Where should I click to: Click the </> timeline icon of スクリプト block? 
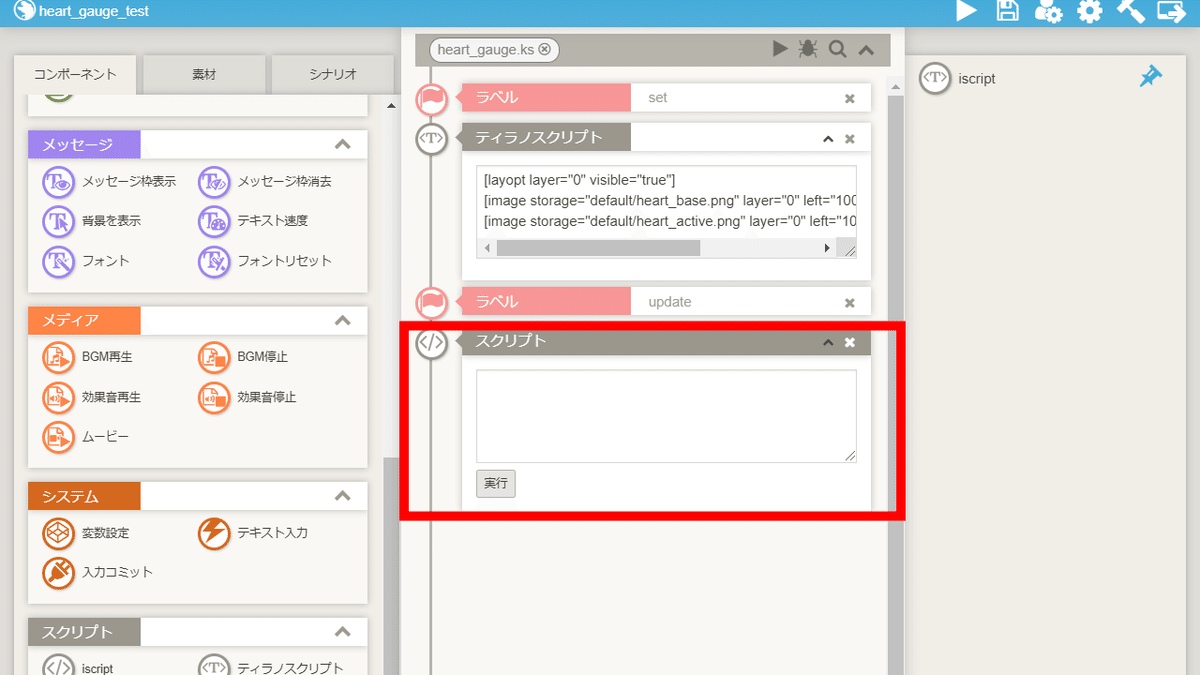click(431, 343)
